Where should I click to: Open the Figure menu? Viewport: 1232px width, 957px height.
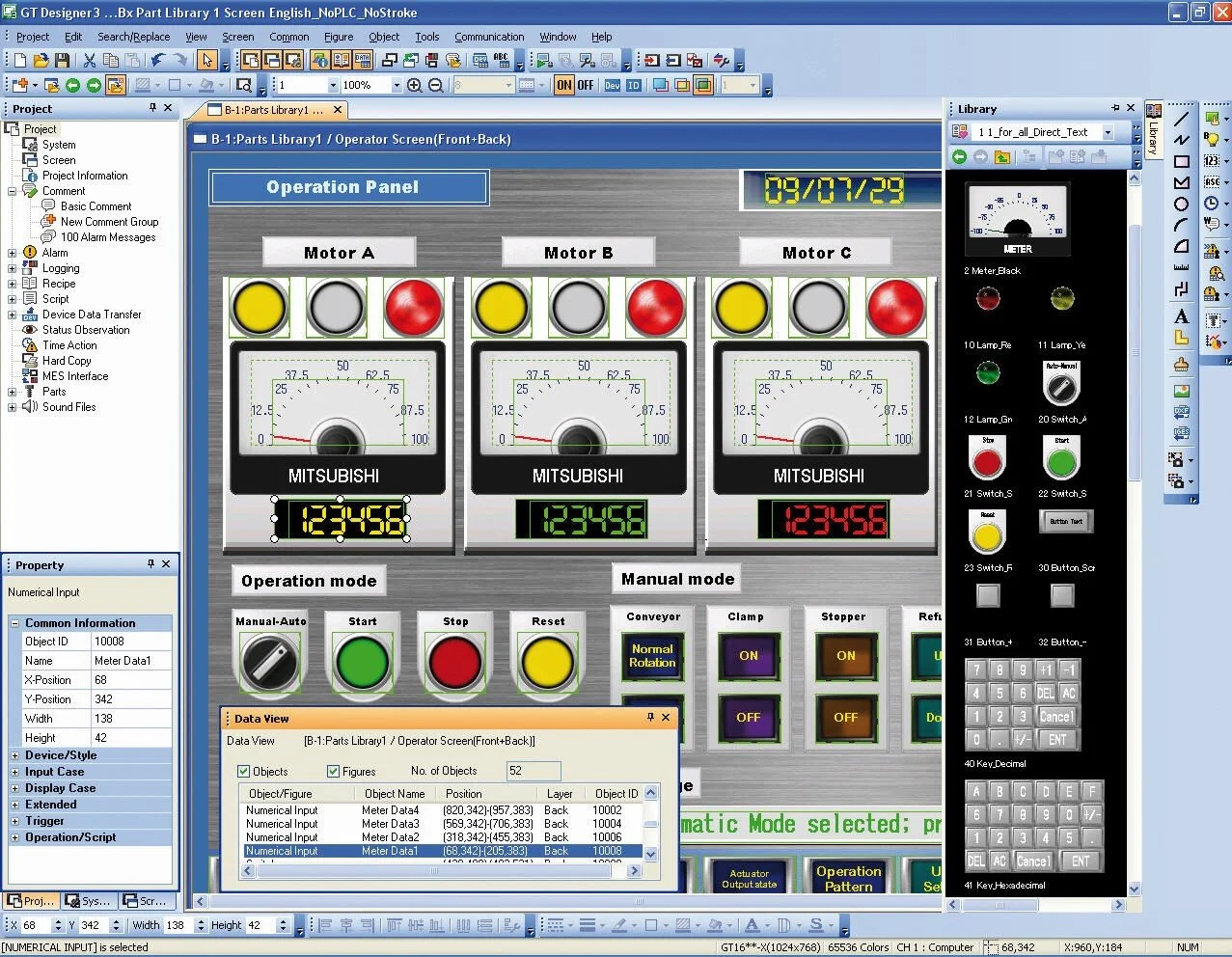[x=339, y=37]
